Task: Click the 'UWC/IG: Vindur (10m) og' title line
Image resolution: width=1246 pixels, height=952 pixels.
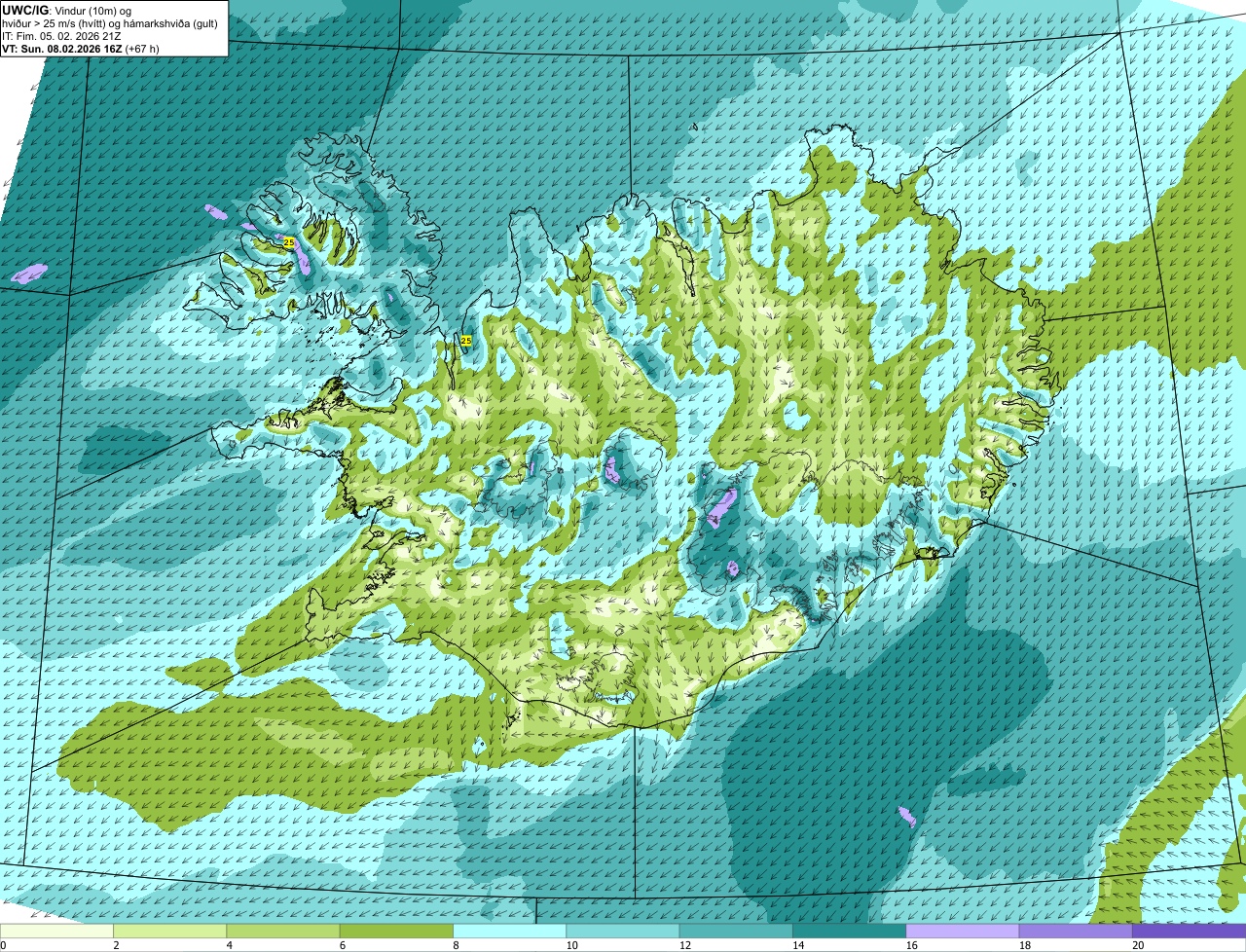Action: pos(67,10)
